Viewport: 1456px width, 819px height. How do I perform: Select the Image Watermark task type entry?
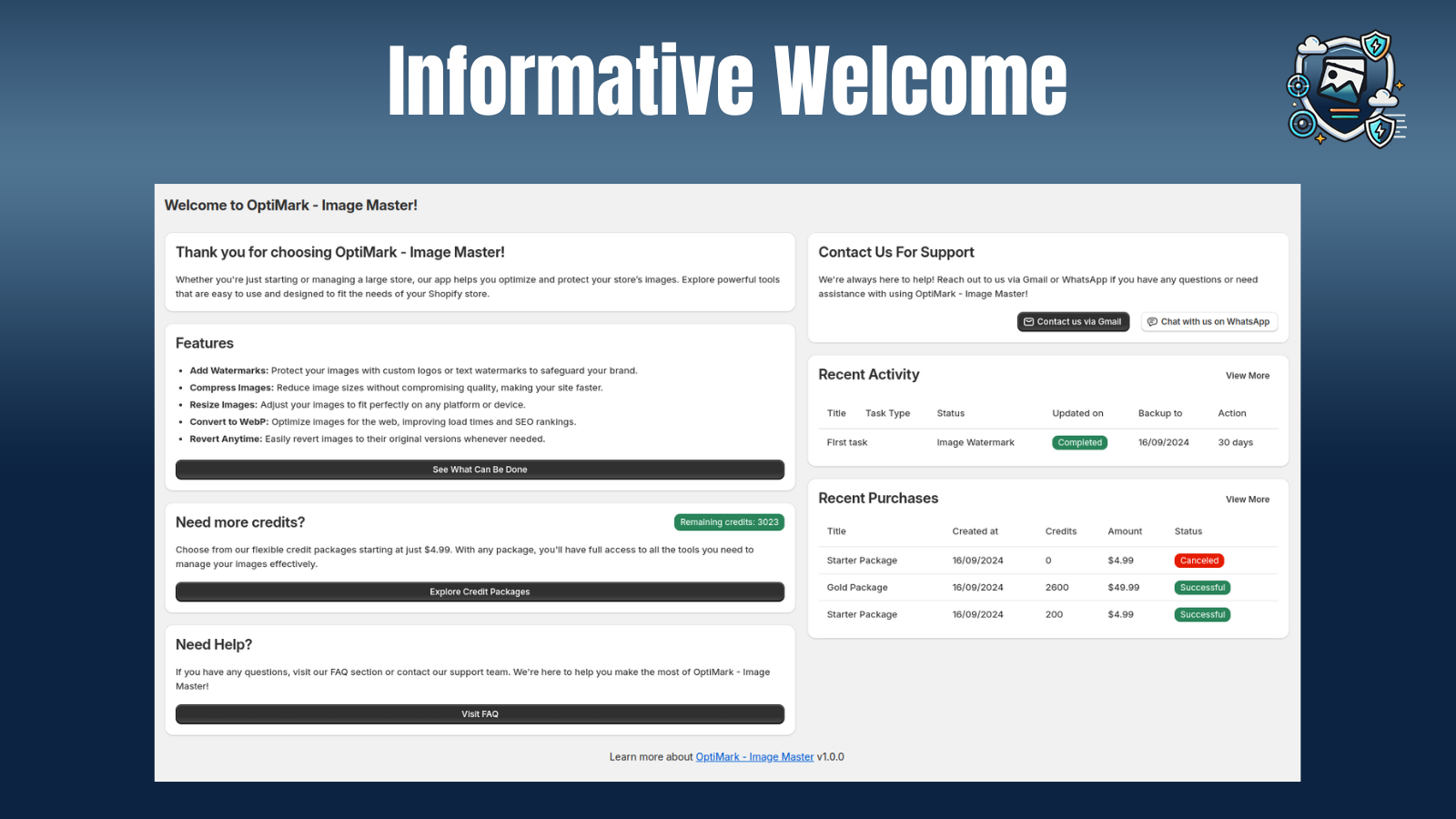(975, 442)
